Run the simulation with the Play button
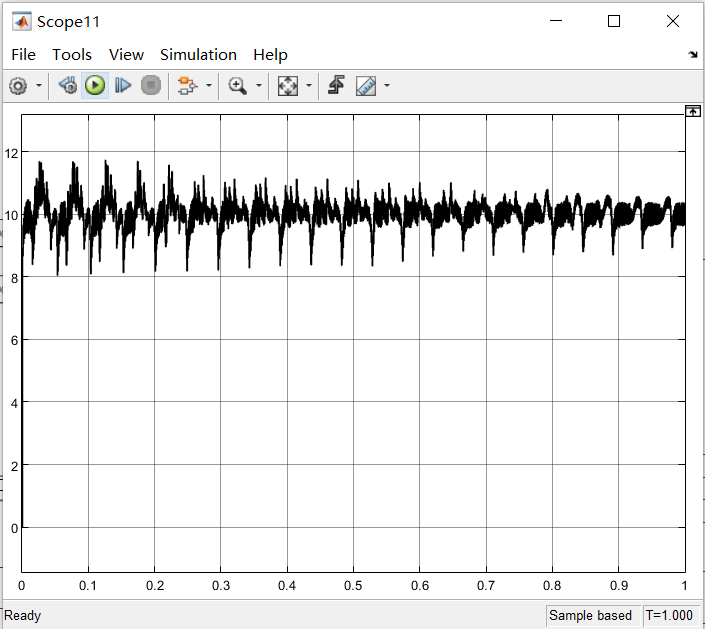Viewport: 705px width, 629px height. [x=95, y=85]
